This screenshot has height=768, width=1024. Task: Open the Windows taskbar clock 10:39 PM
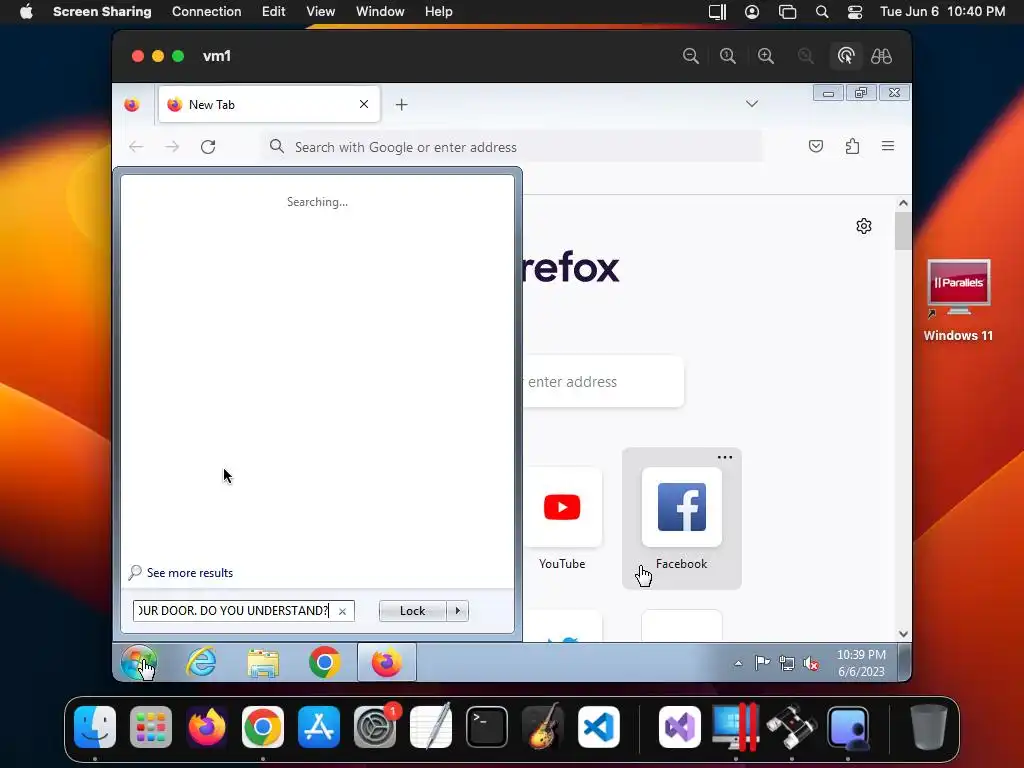(x=861, y=663)
